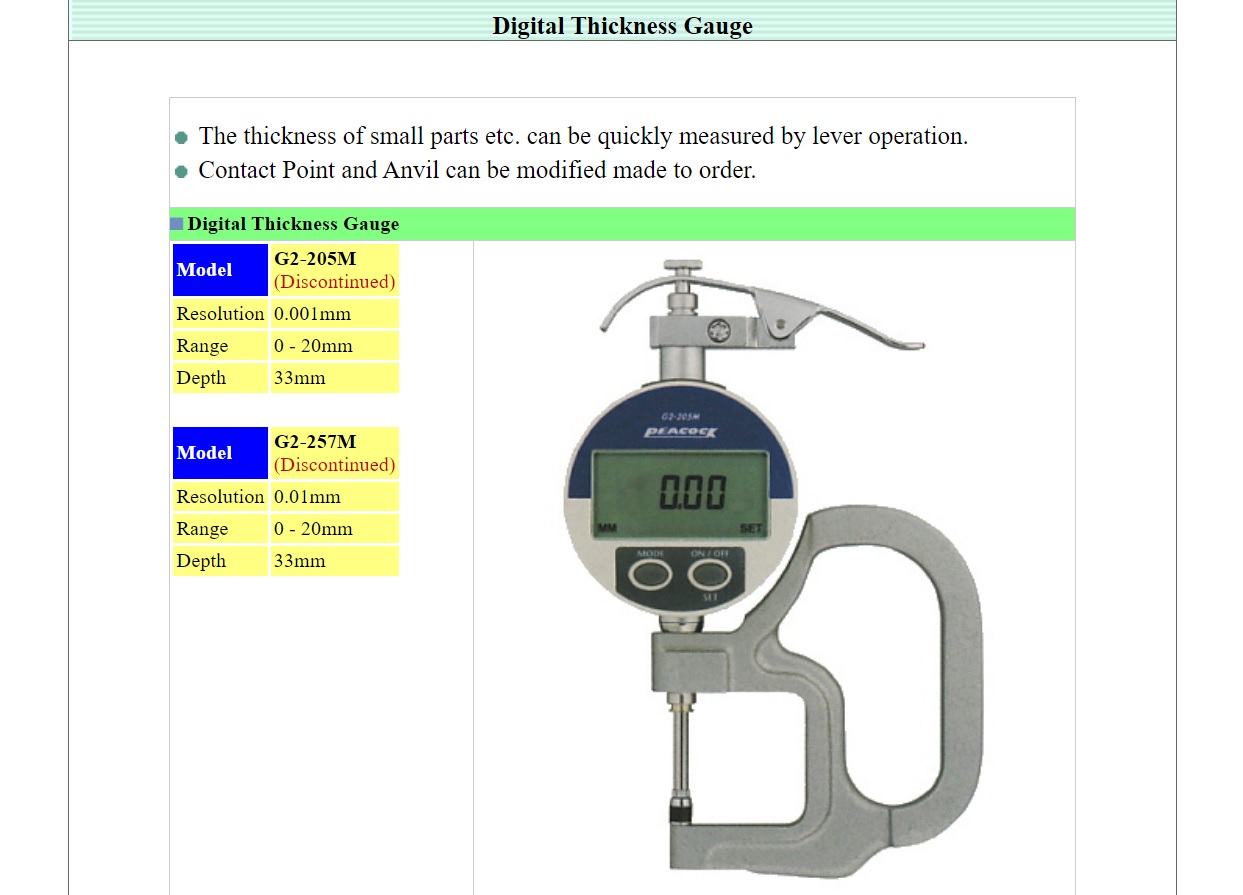Click the blue Model cell for G2-205M
1243x895 pixels.
[220, 270]
